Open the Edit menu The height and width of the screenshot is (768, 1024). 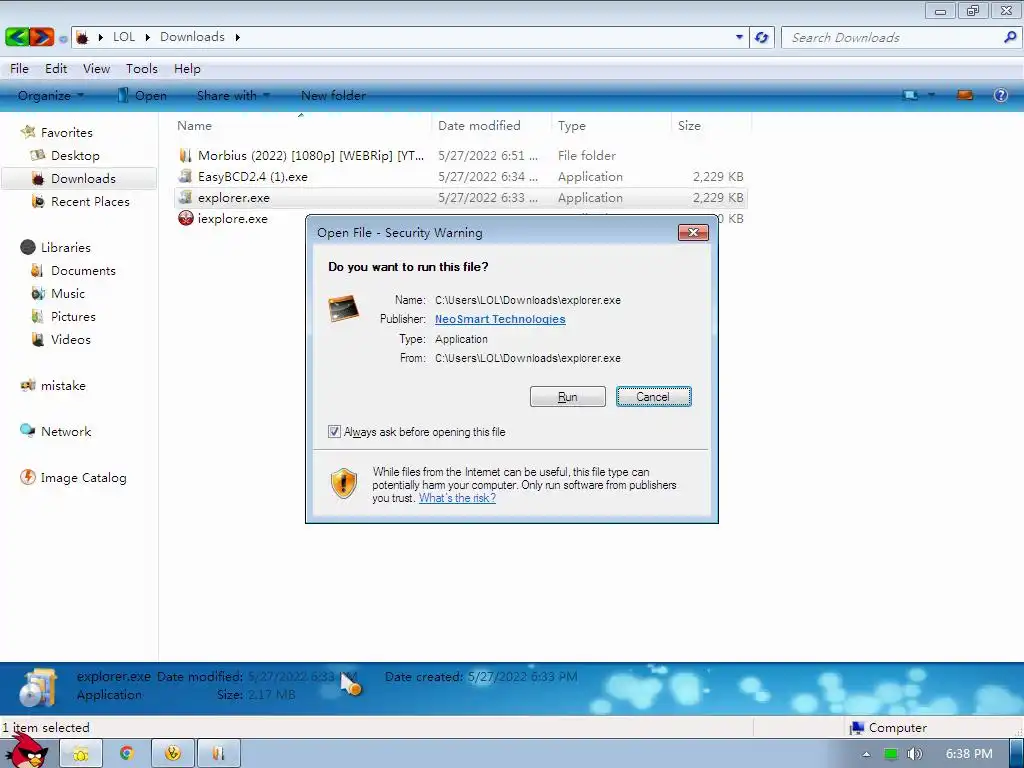pos(56,69)
